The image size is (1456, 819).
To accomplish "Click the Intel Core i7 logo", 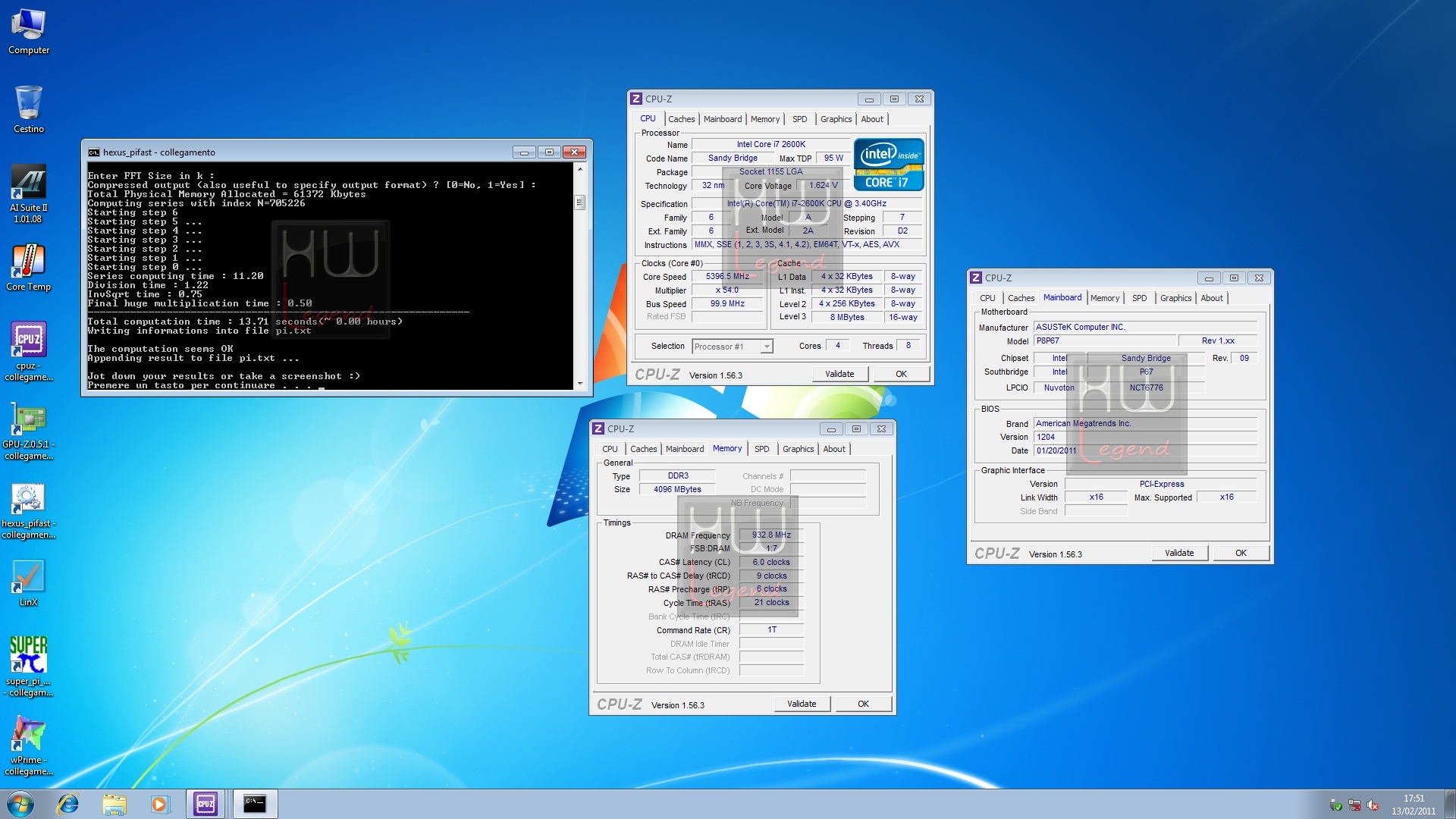I will (889, 164).
